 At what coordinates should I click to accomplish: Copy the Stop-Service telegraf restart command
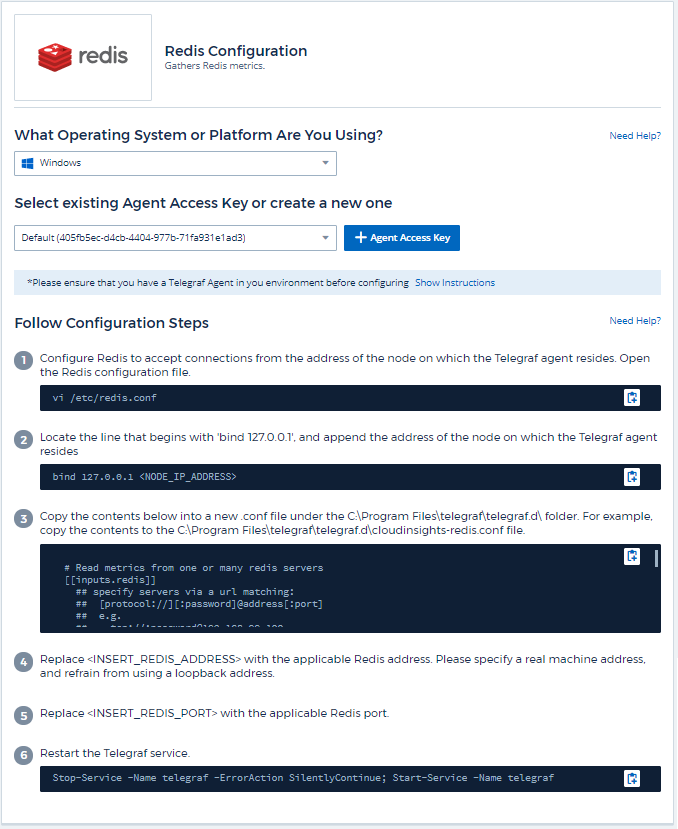pyautogui.click(x=631, y=778)
